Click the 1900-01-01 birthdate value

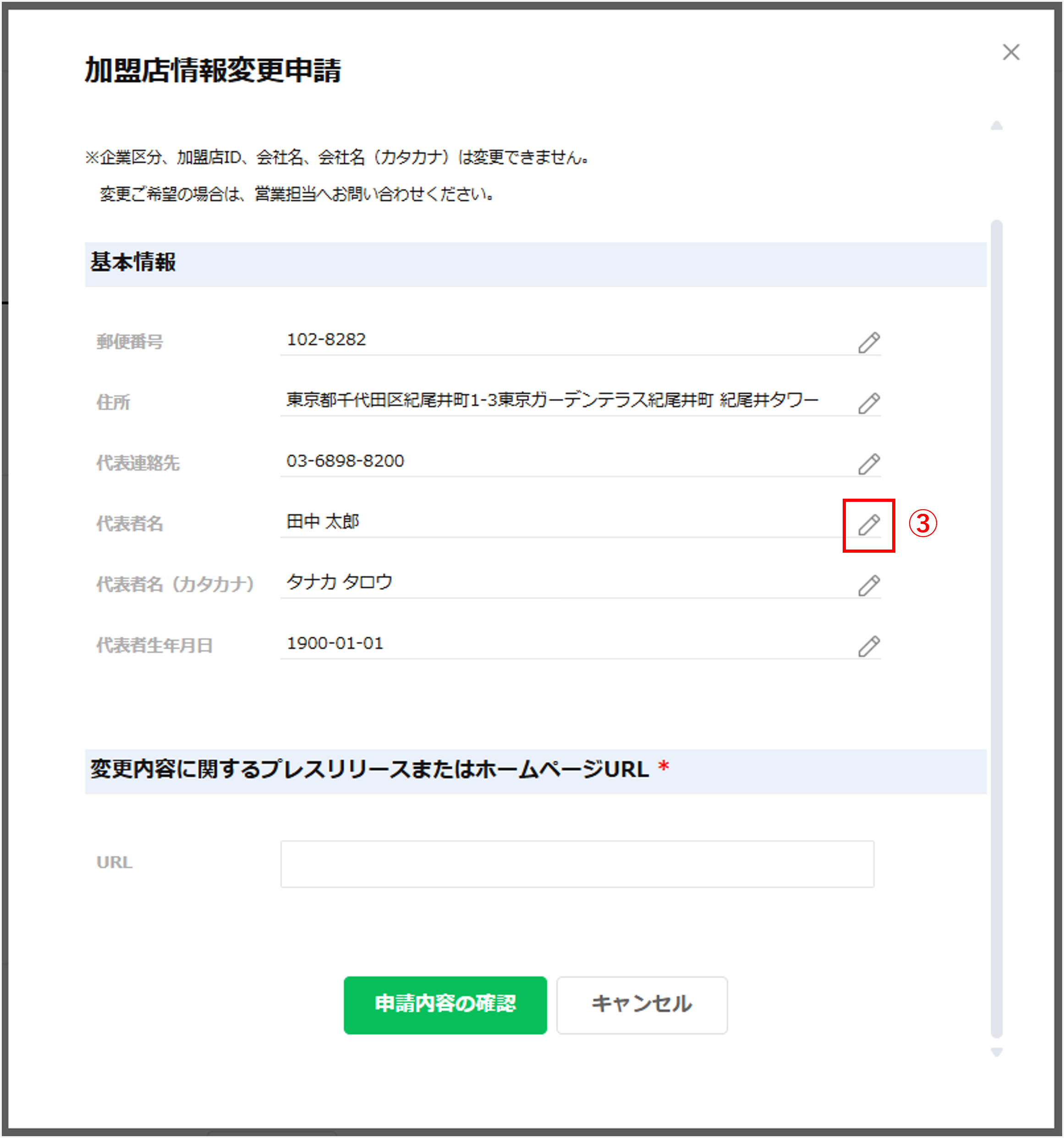[335, 643]
